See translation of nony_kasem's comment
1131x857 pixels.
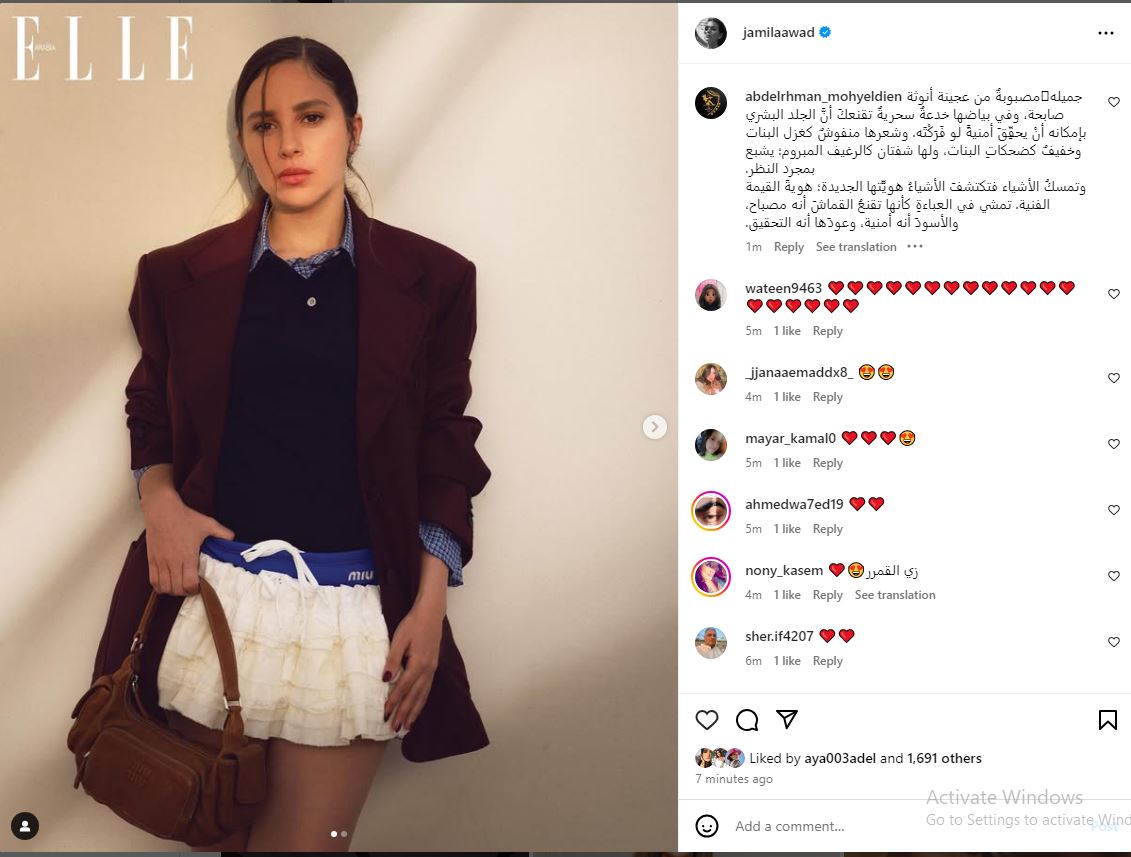[894, 594]
